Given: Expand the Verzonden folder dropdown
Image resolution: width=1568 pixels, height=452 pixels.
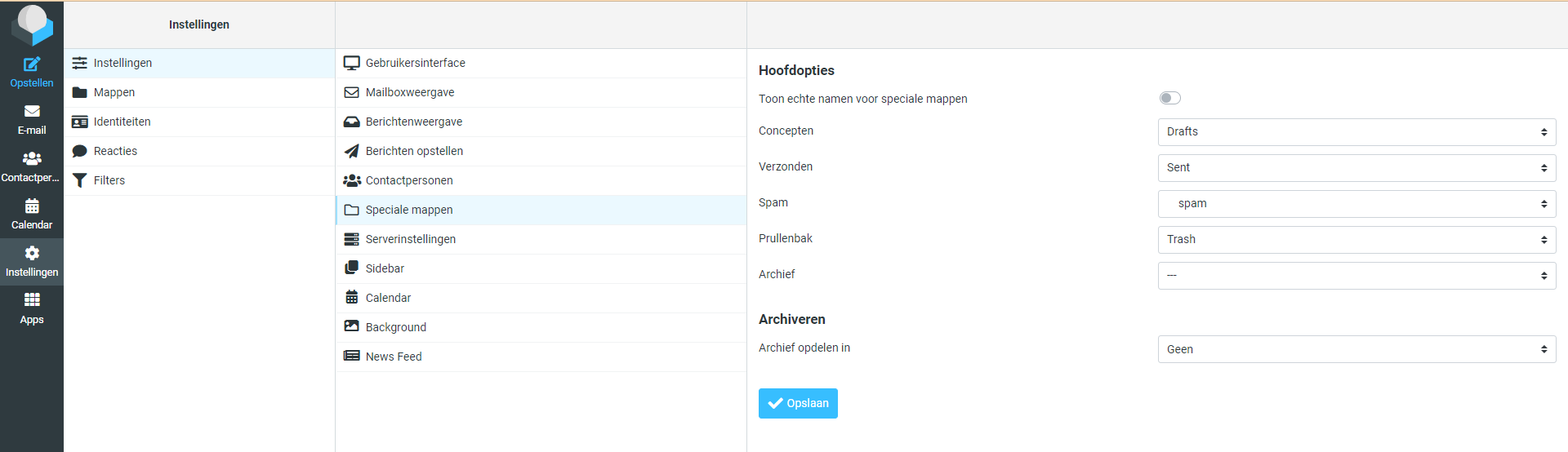Looking at the screenshot, I should 1356,168.
